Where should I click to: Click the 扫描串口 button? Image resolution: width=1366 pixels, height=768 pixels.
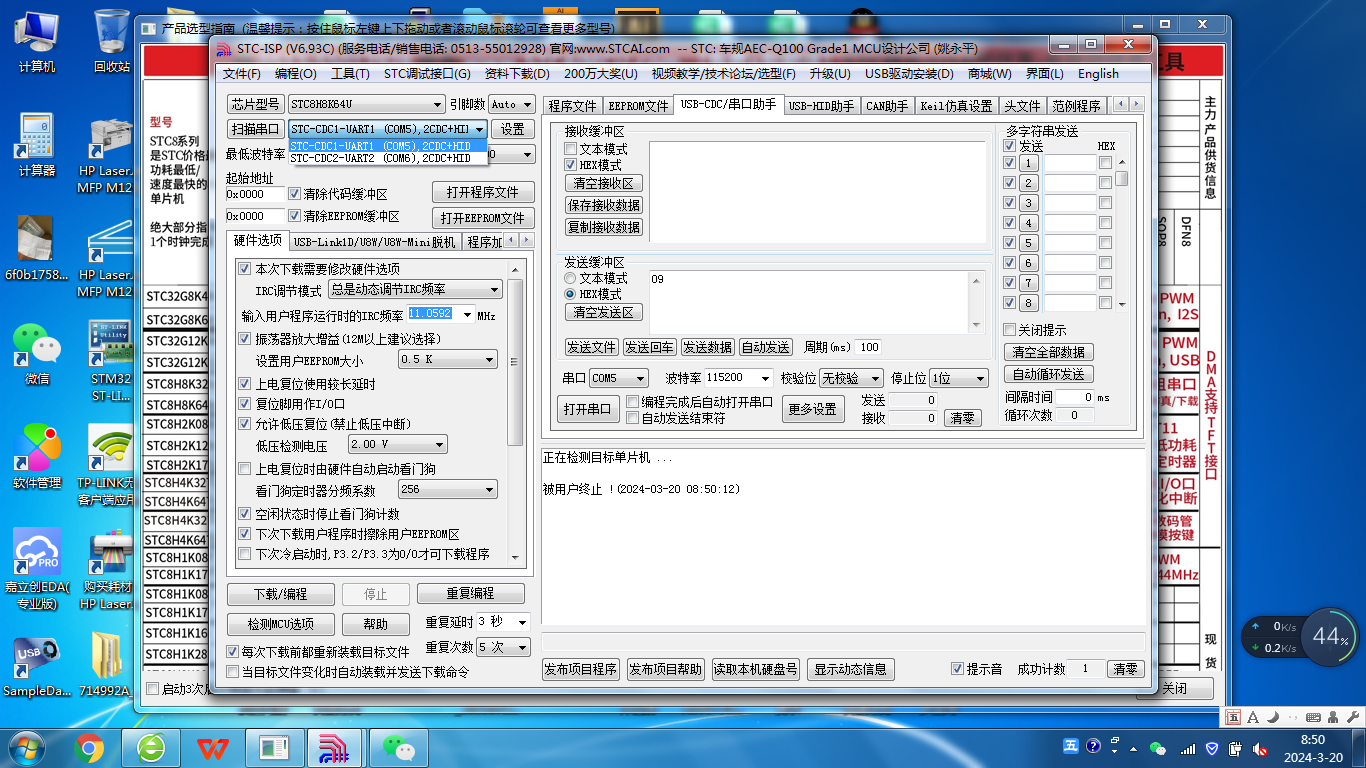coord(256,129)
